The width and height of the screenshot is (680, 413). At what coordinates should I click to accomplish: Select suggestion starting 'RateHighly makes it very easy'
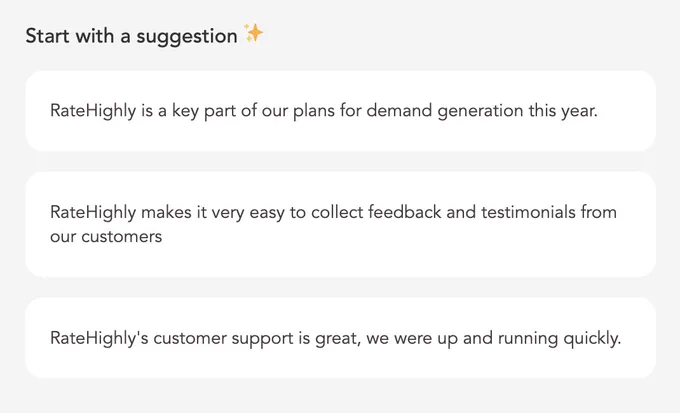340,224
